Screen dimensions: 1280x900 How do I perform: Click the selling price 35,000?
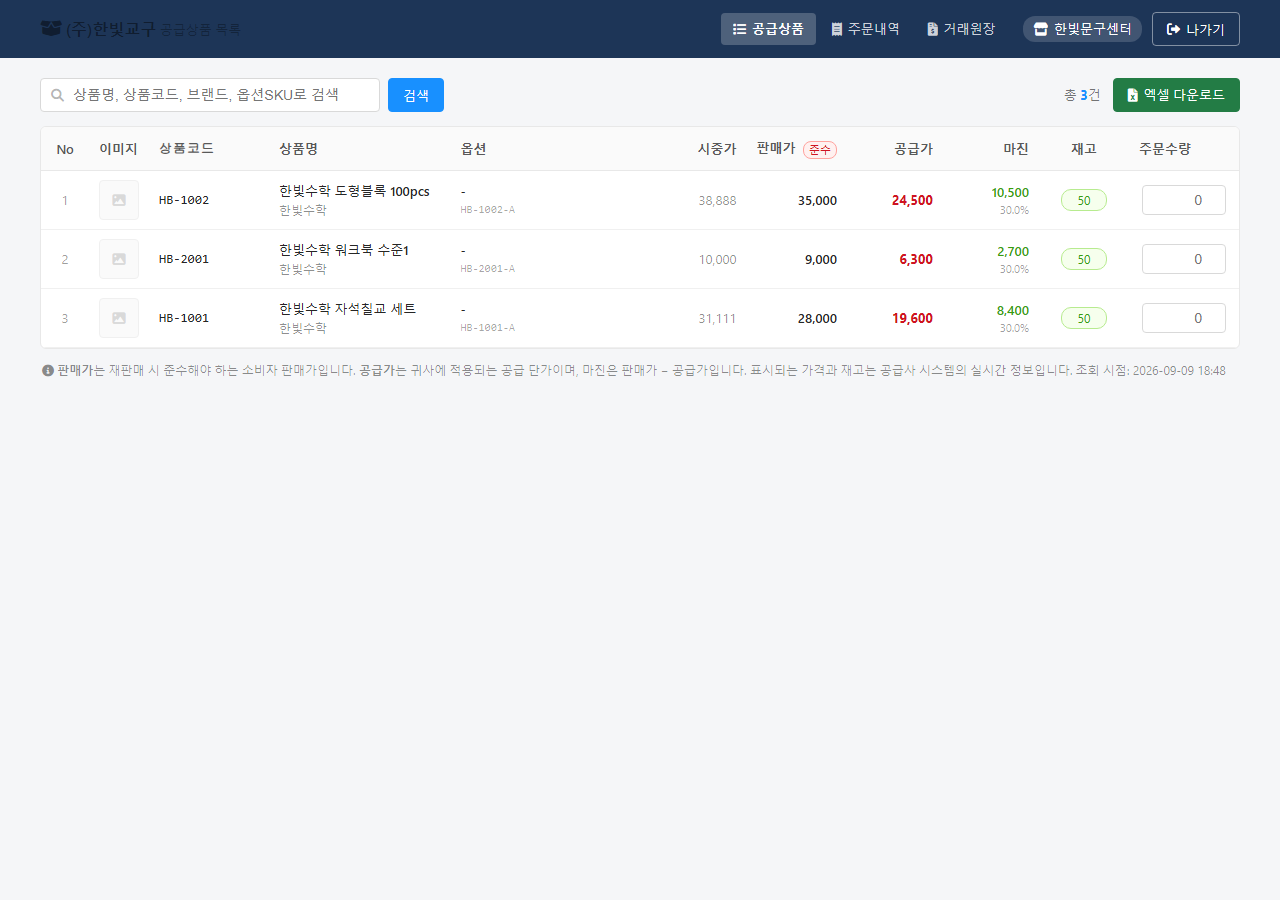(817, 200)
